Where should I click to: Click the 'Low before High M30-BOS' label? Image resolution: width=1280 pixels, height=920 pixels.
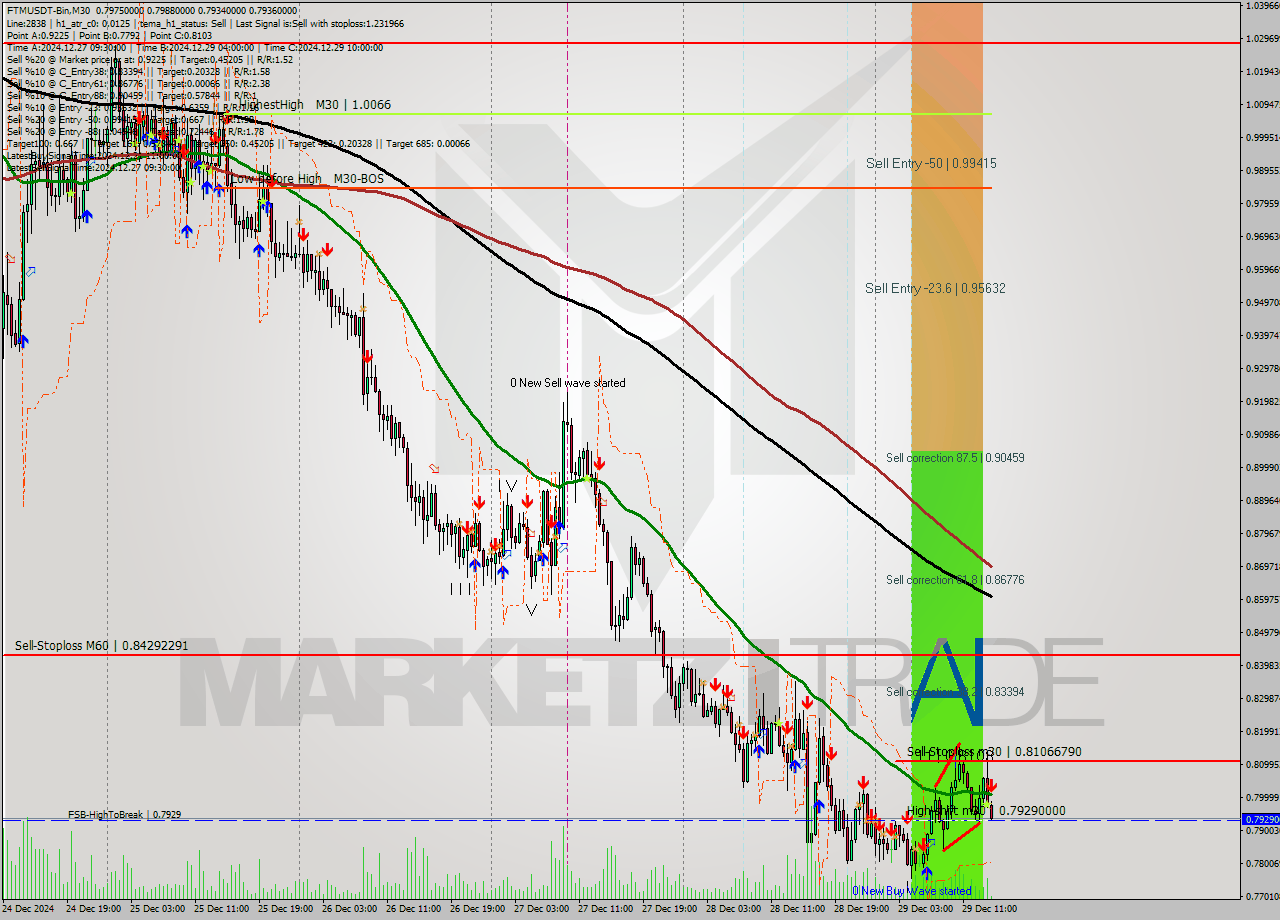(x=307, y=179)
